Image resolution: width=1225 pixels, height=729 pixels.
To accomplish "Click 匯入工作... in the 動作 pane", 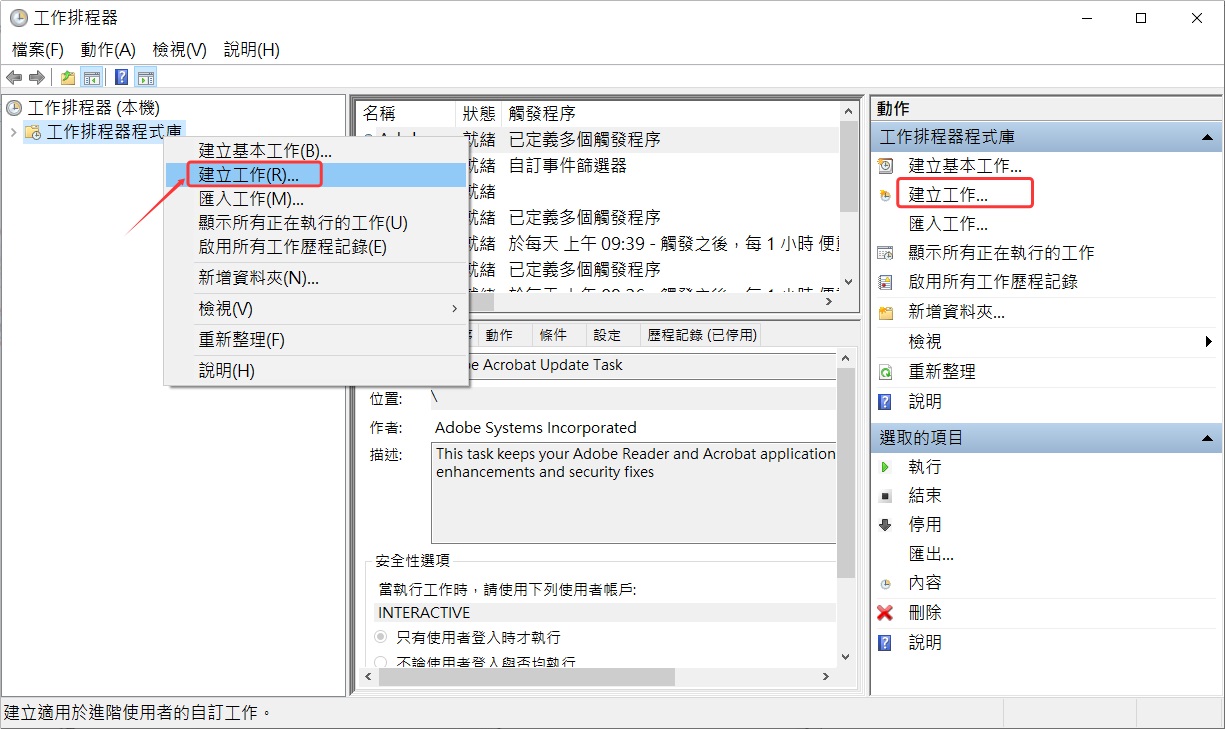I will 948,225.
